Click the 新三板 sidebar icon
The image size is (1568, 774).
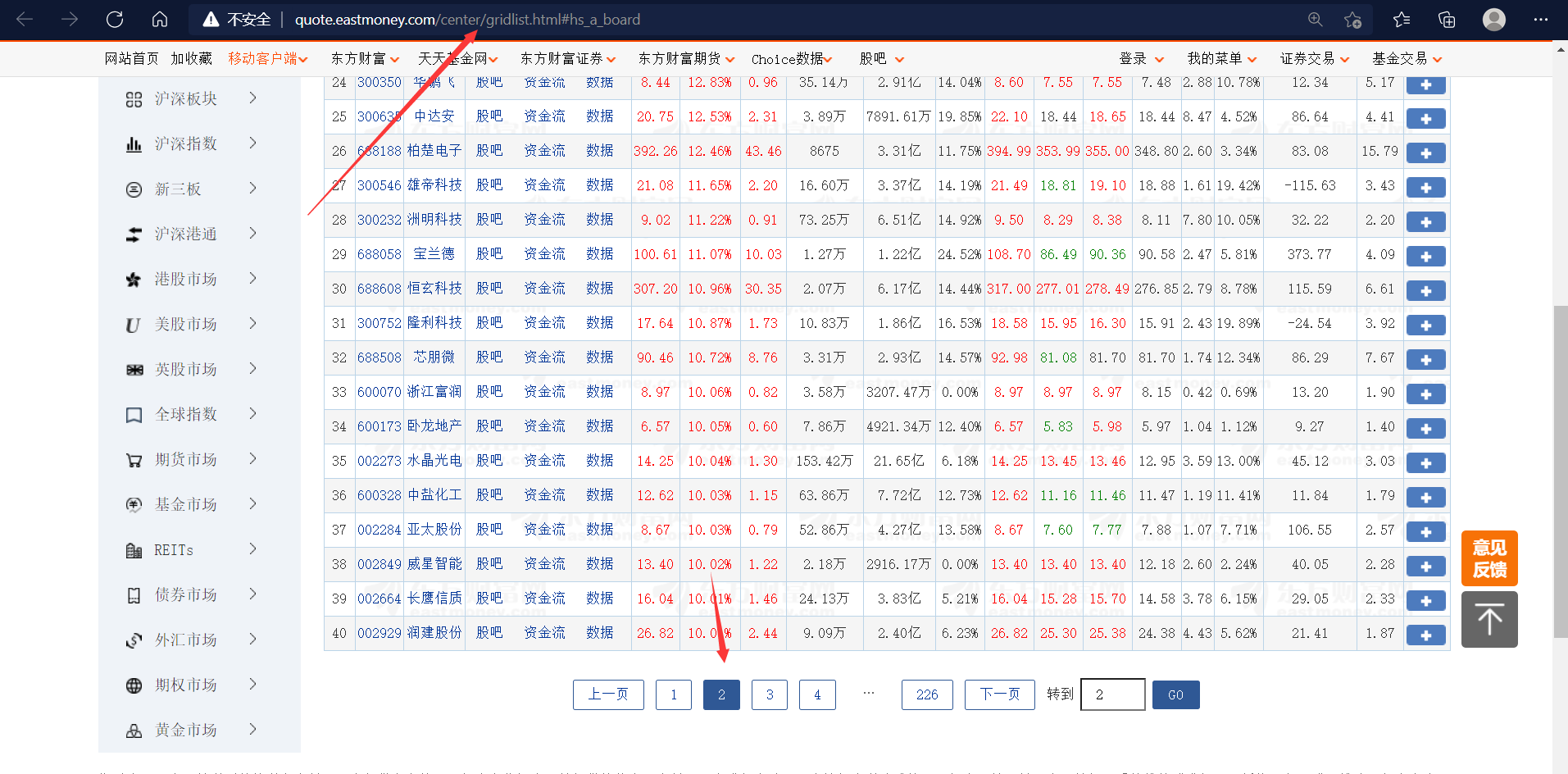[x=134, y=189]
